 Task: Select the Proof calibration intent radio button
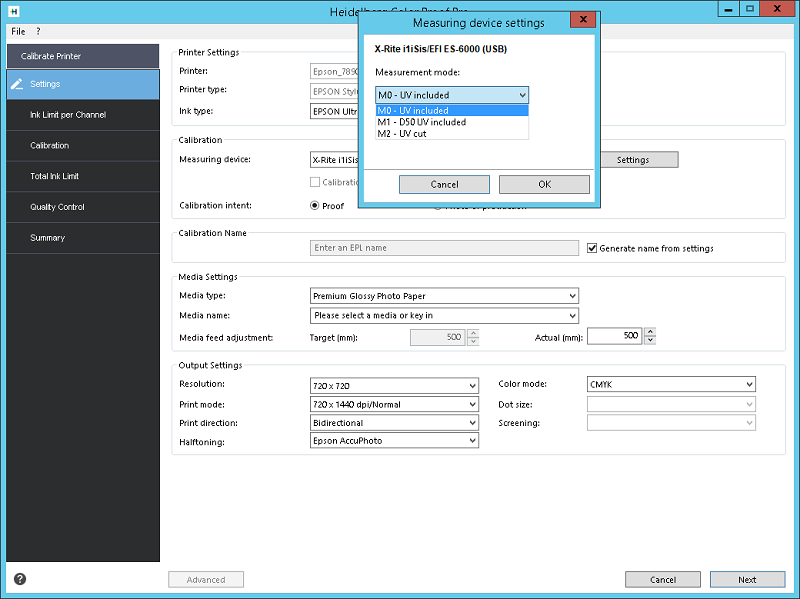click(315, 205)
